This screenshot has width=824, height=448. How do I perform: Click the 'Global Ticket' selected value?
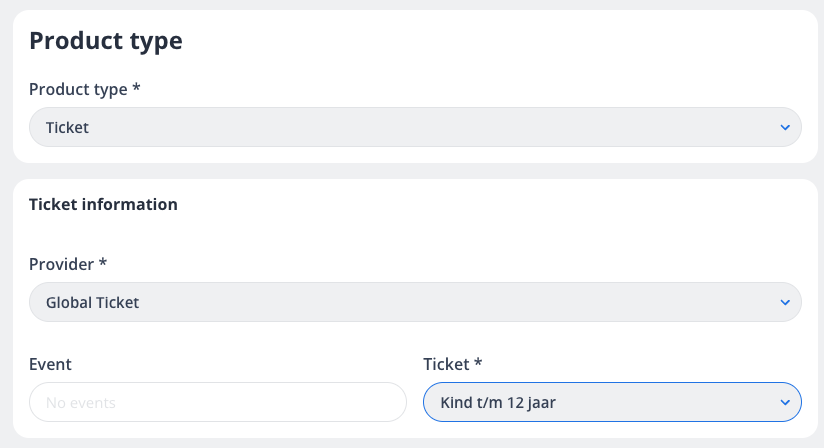[x=93, y=302]
